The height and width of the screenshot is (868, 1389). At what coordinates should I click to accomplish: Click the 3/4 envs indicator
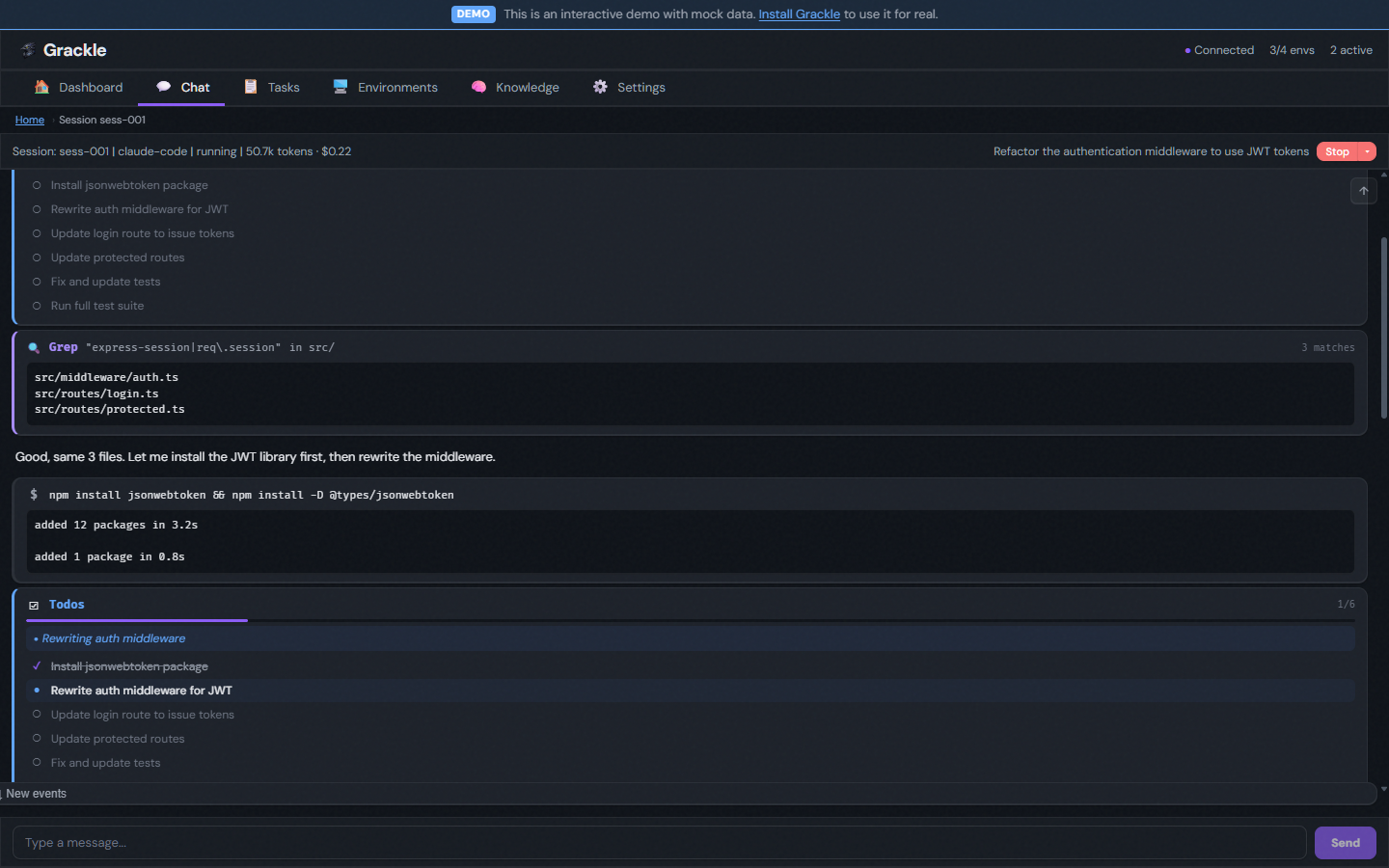coord(1292,50)
